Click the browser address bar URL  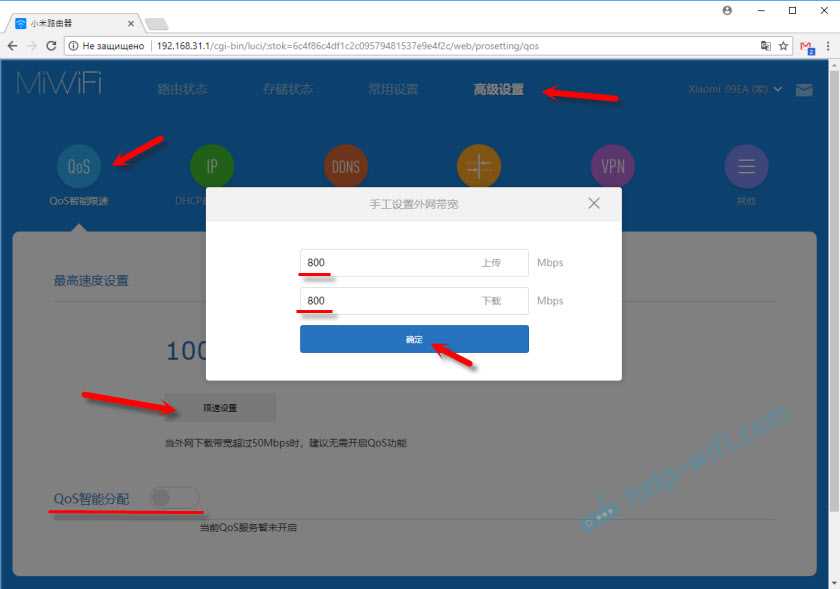(x=348, y=46)
